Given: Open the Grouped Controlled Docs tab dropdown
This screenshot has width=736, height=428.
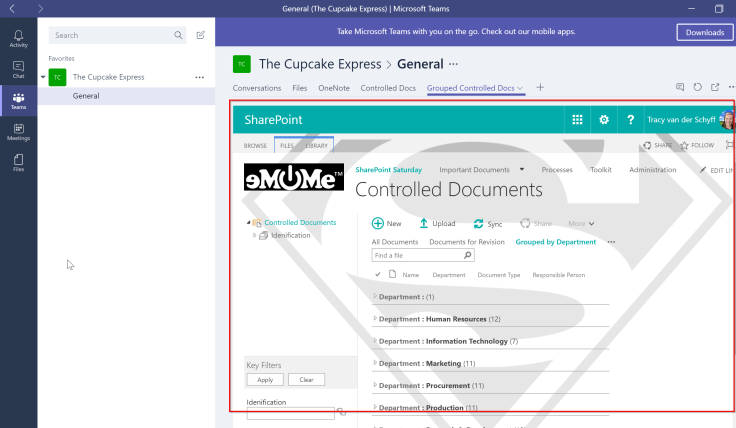Looking at the screenshot, I should [521, 89].
